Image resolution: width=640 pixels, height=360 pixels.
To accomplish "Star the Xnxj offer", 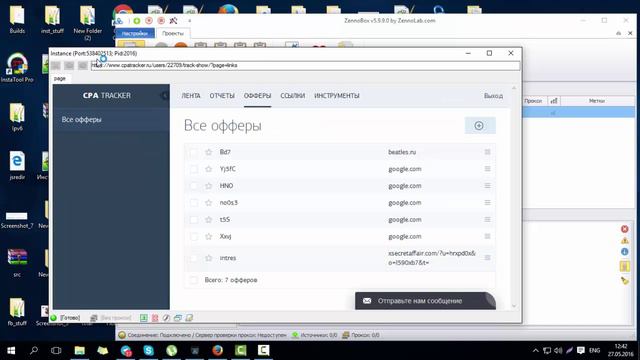I will [x=209, y=237].
